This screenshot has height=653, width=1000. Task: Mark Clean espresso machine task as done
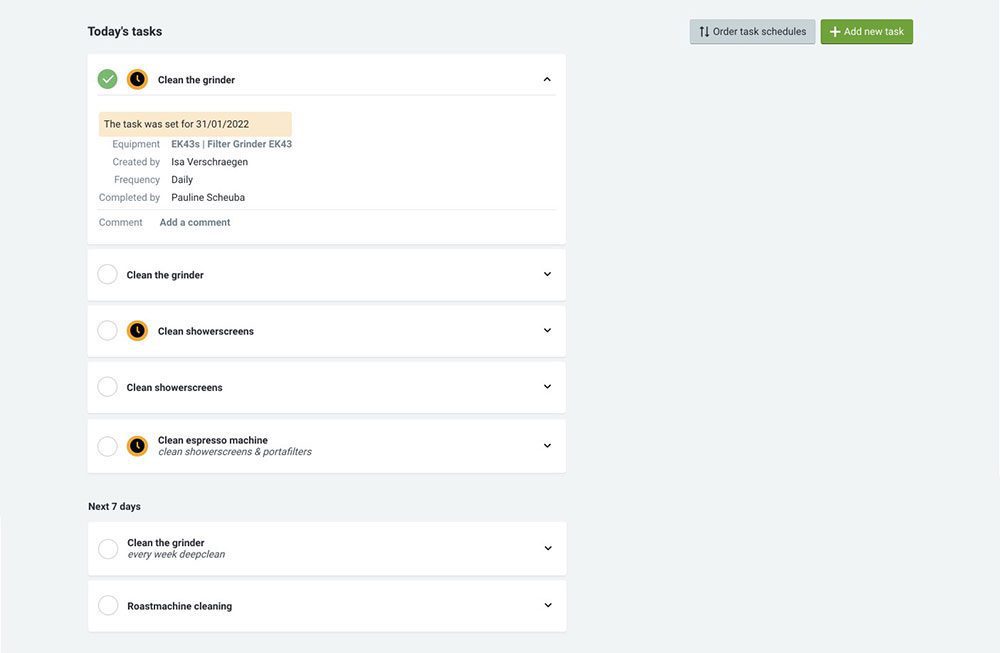(x=108, y=446)
